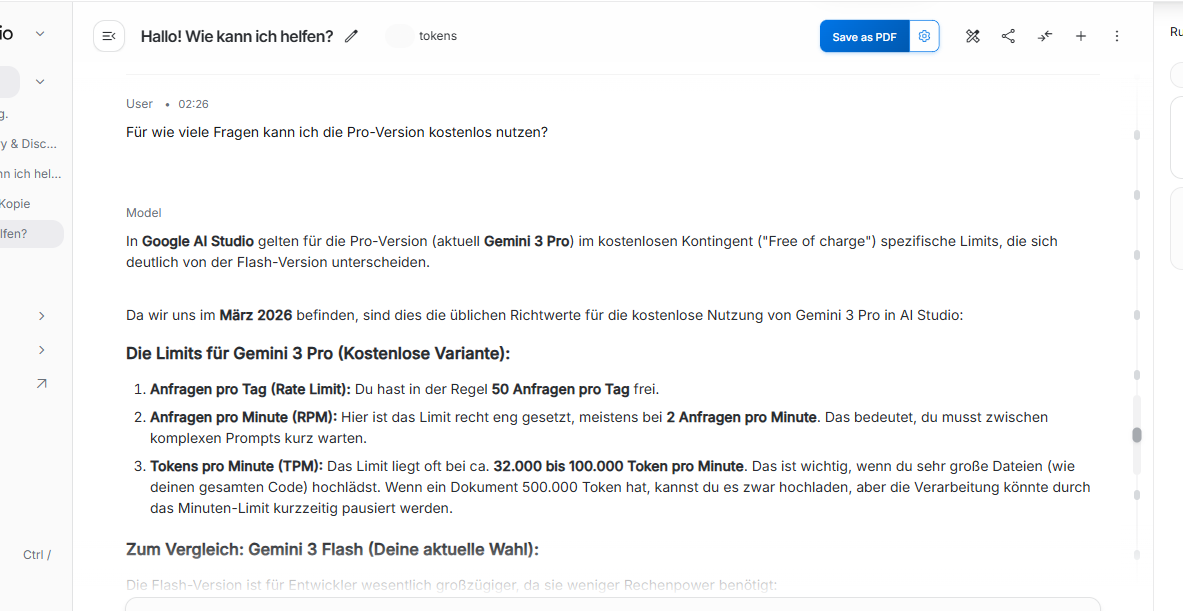Viewport: 1183px width, 611px height.
Task: Start a new chat with the plus icon
Action: [1080, 36]
